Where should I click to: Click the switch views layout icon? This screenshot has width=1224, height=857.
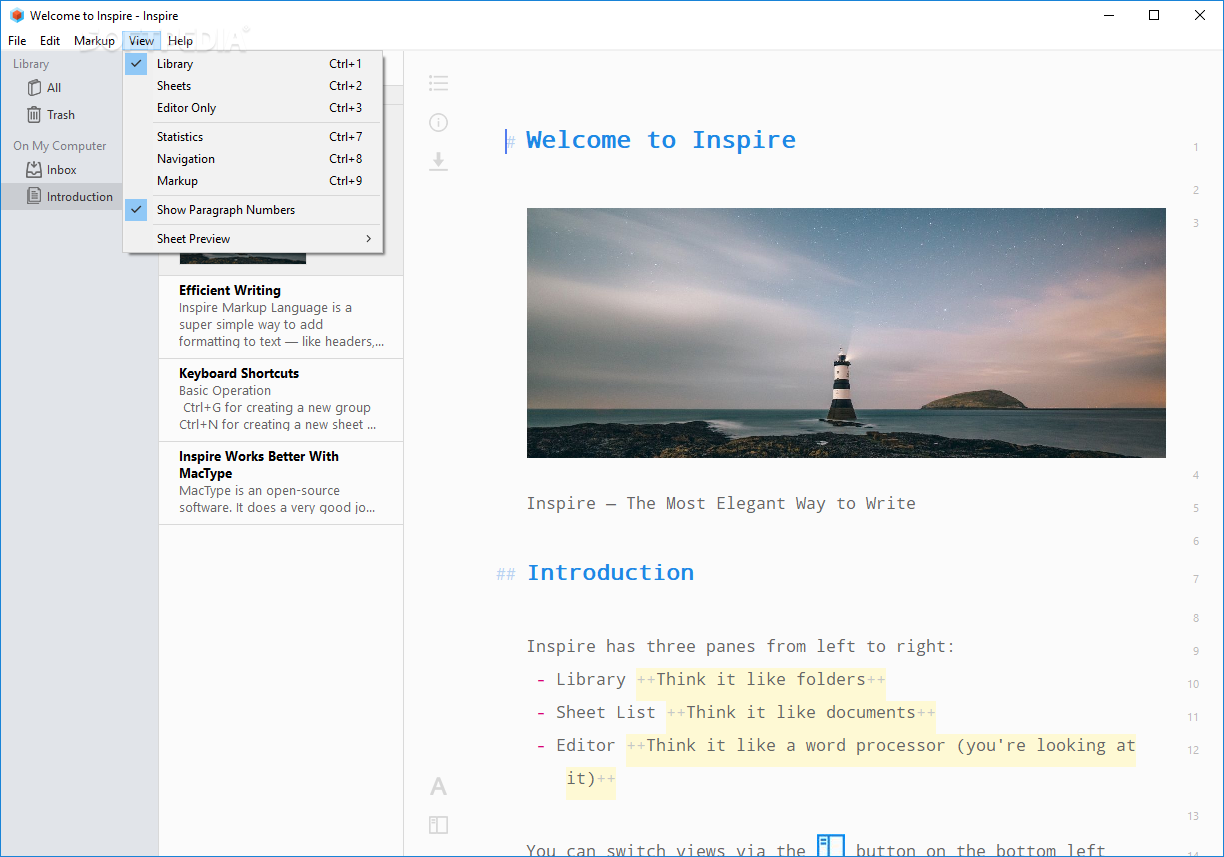(x=438, y=825)
